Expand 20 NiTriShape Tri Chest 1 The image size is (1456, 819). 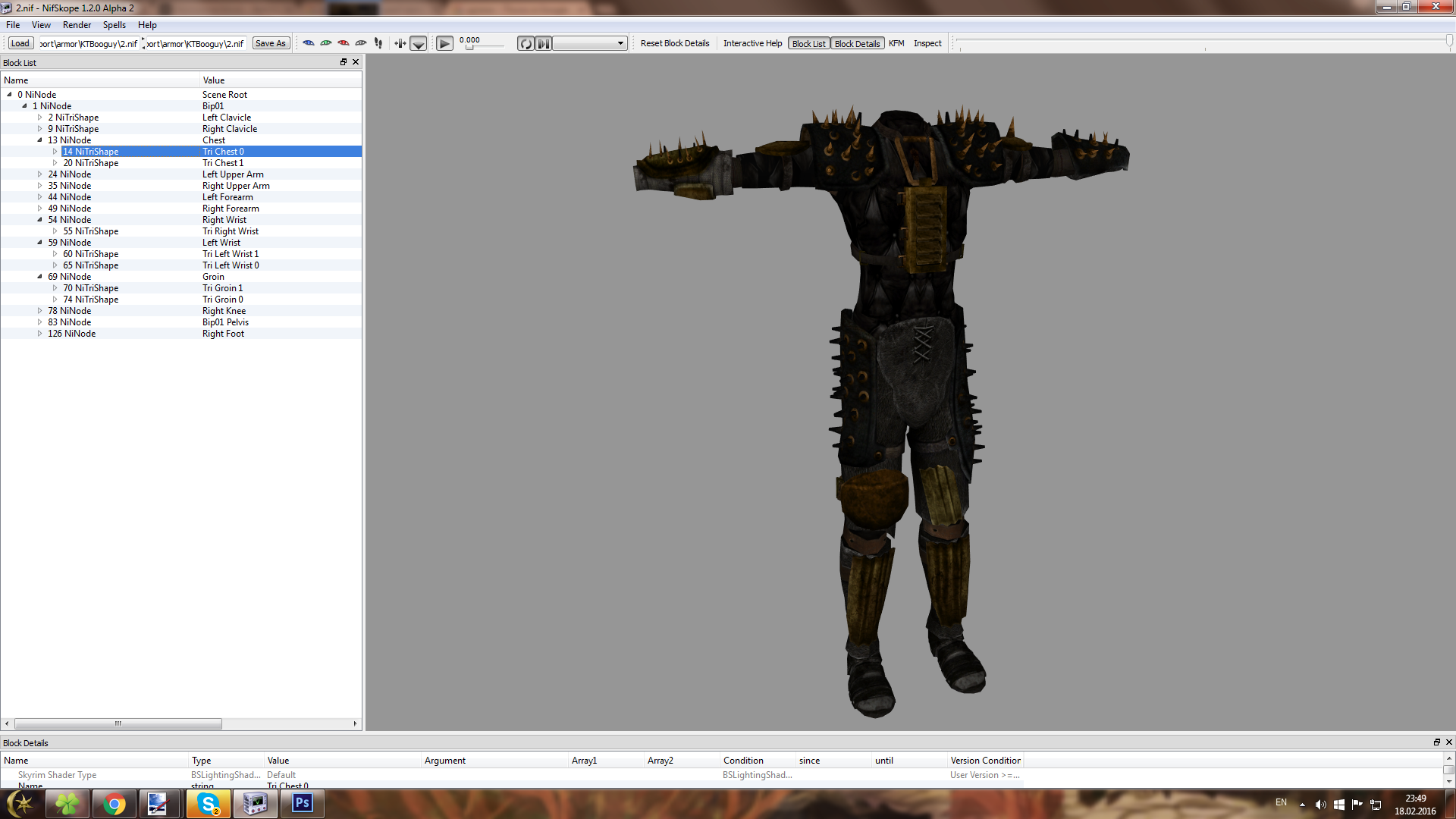pos(55,163)
